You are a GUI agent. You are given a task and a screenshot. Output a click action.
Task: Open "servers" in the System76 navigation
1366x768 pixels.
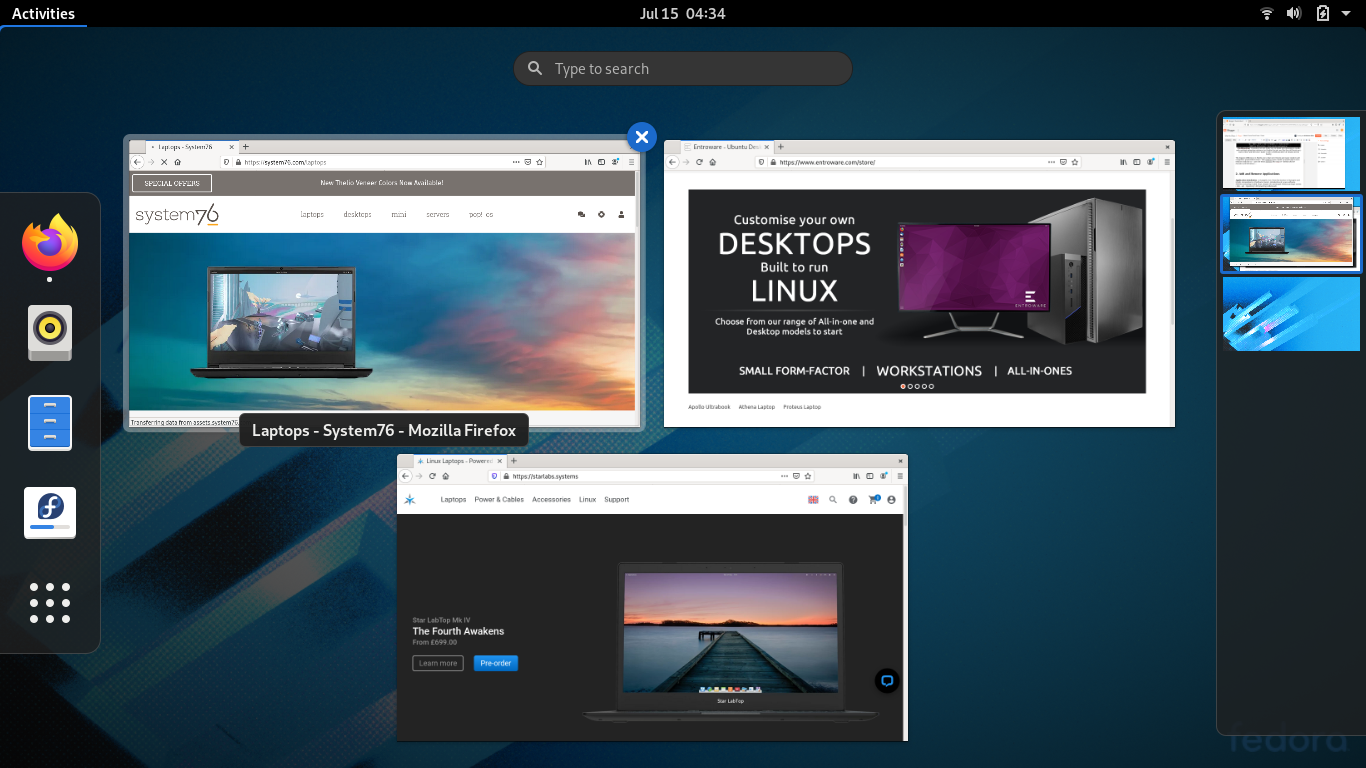[x=437, y=214]
